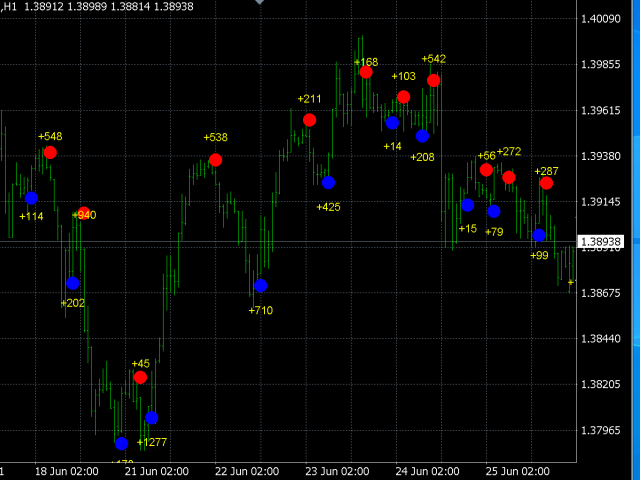Select the blue dot above +1277 label

[151, 418]
